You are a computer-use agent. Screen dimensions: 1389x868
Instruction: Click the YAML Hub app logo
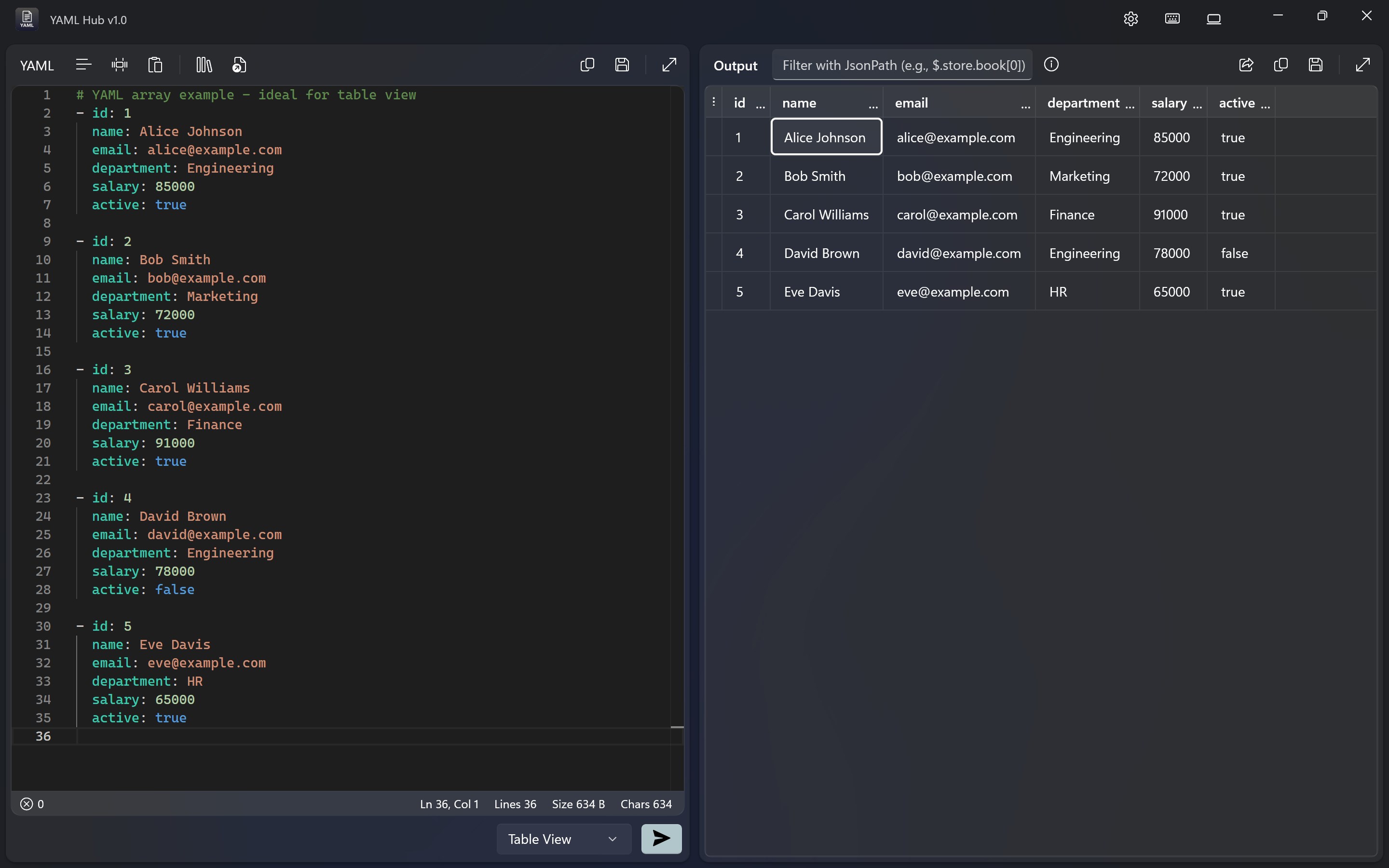pyautogui.click(x=27, y=19)
